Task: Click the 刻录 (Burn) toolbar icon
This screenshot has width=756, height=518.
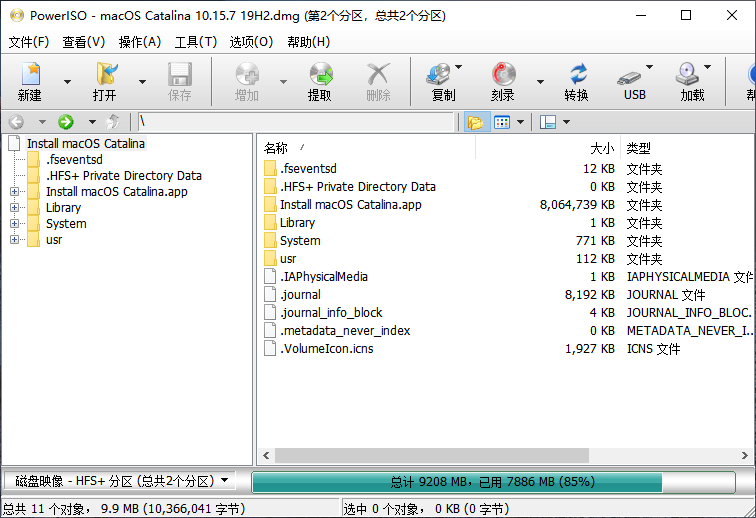Action: [x=503, y=81]
